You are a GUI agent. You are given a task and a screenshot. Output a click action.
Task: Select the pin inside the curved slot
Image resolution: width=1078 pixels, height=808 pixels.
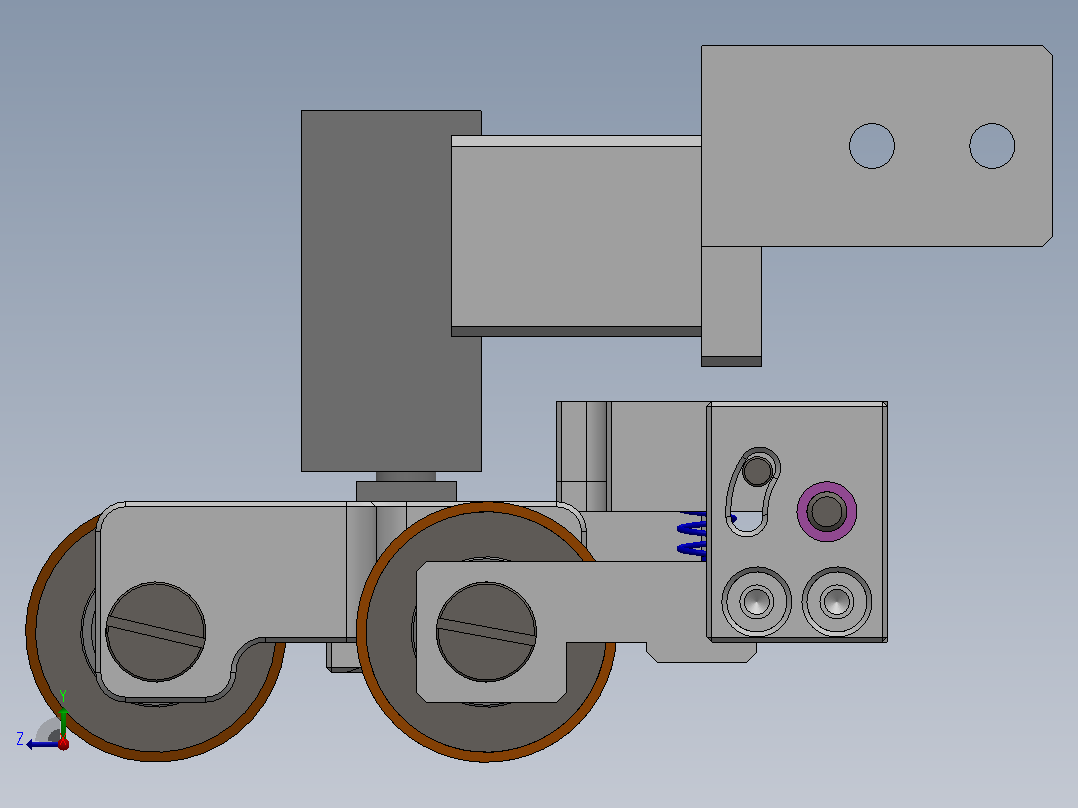pyautogui.click(x=758, y=471)
